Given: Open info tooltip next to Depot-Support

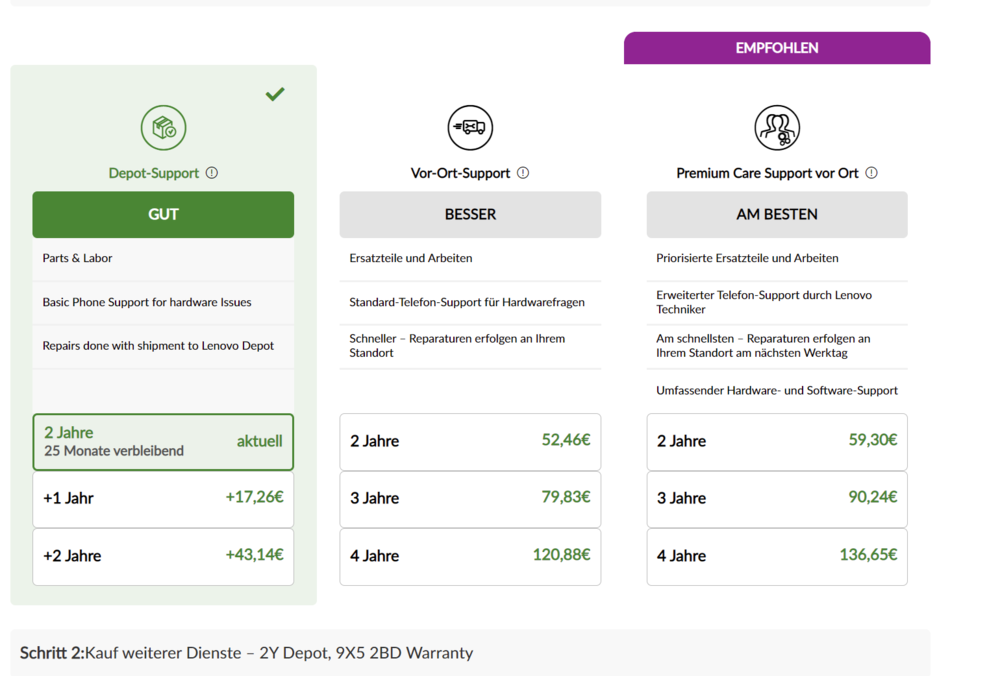Looking at the screenshot, I should 212,173.
